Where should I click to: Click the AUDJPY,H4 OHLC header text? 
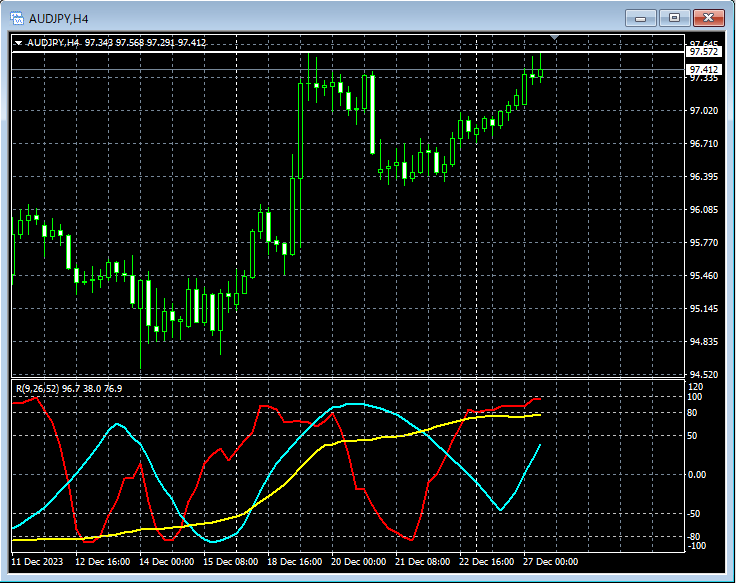[x=117, y=43]
